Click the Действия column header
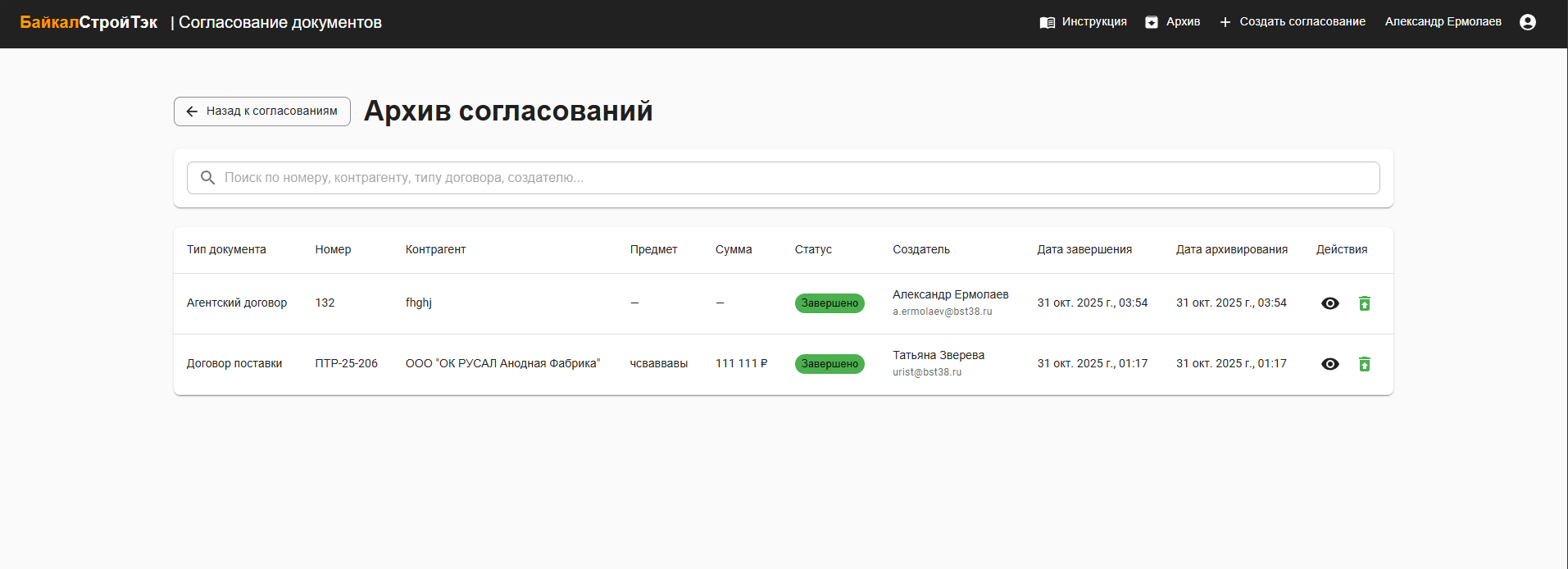 point(1342,250)
